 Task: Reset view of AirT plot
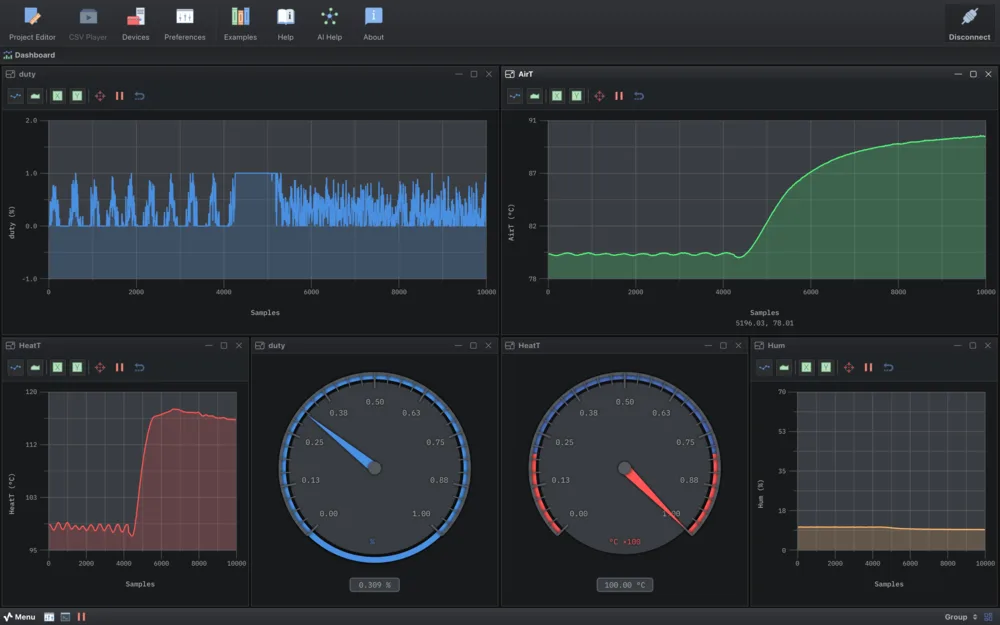(638, 96)
